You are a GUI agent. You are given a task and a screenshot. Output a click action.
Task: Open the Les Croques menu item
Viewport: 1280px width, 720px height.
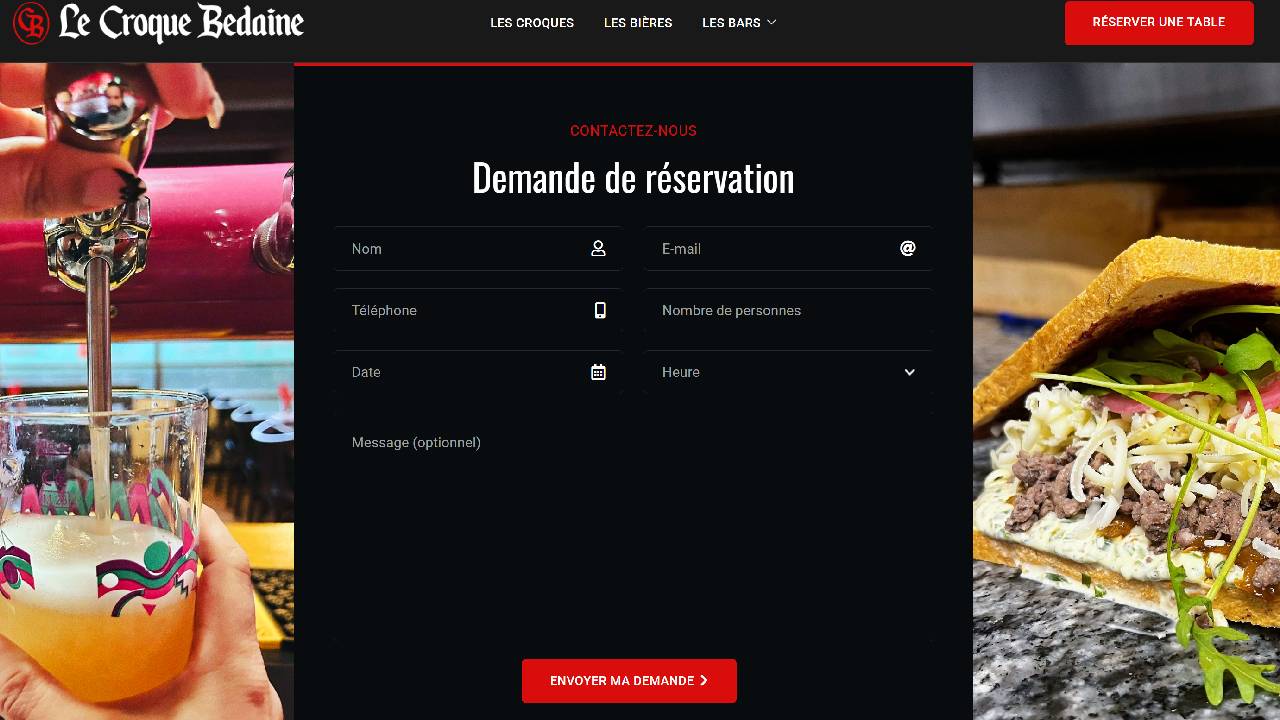(532, 23)
